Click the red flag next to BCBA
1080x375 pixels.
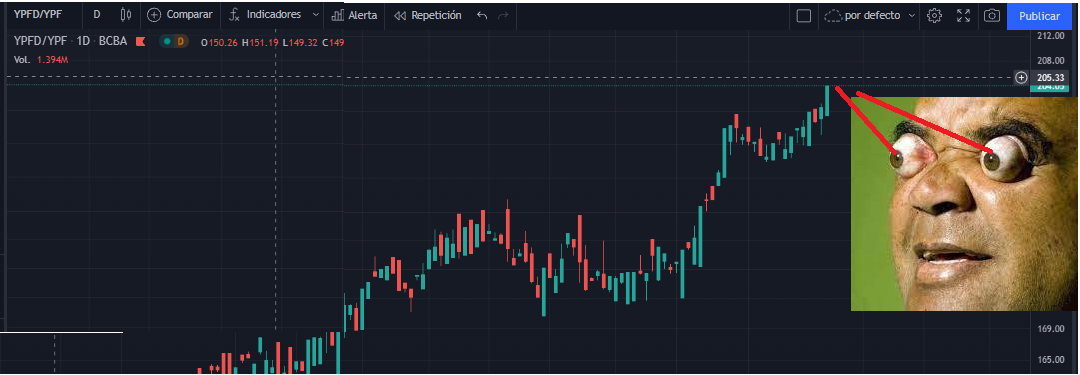tap(141, 41)
